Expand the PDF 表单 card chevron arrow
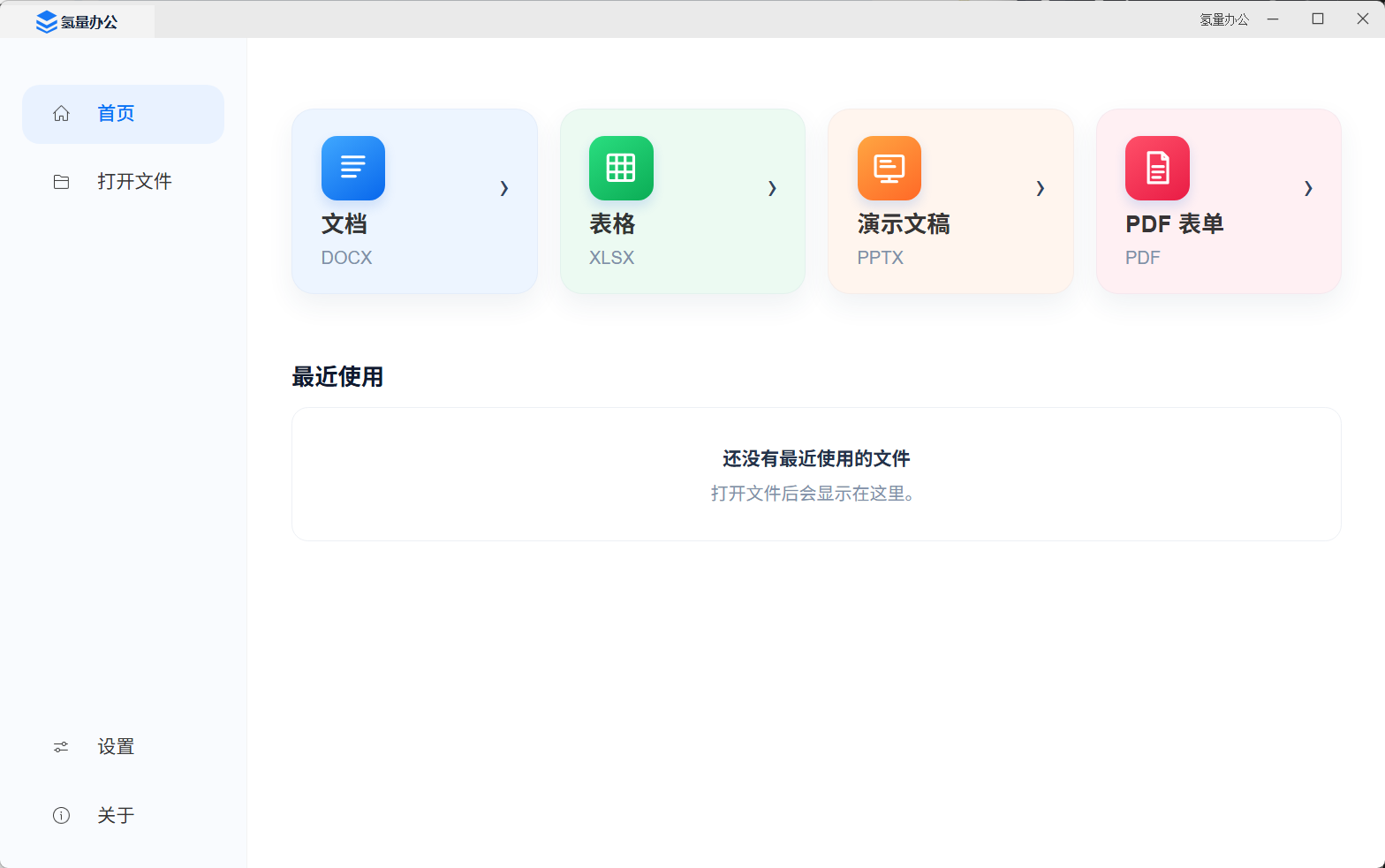Image resolution: width=1385 pixels, height=868 pixels. click(1308, 188)
